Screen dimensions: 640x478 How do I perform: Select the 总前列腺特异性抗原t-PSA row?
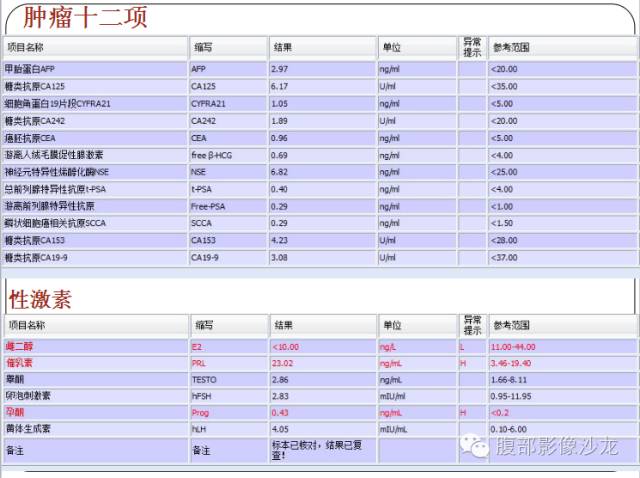tap(55, 189)
